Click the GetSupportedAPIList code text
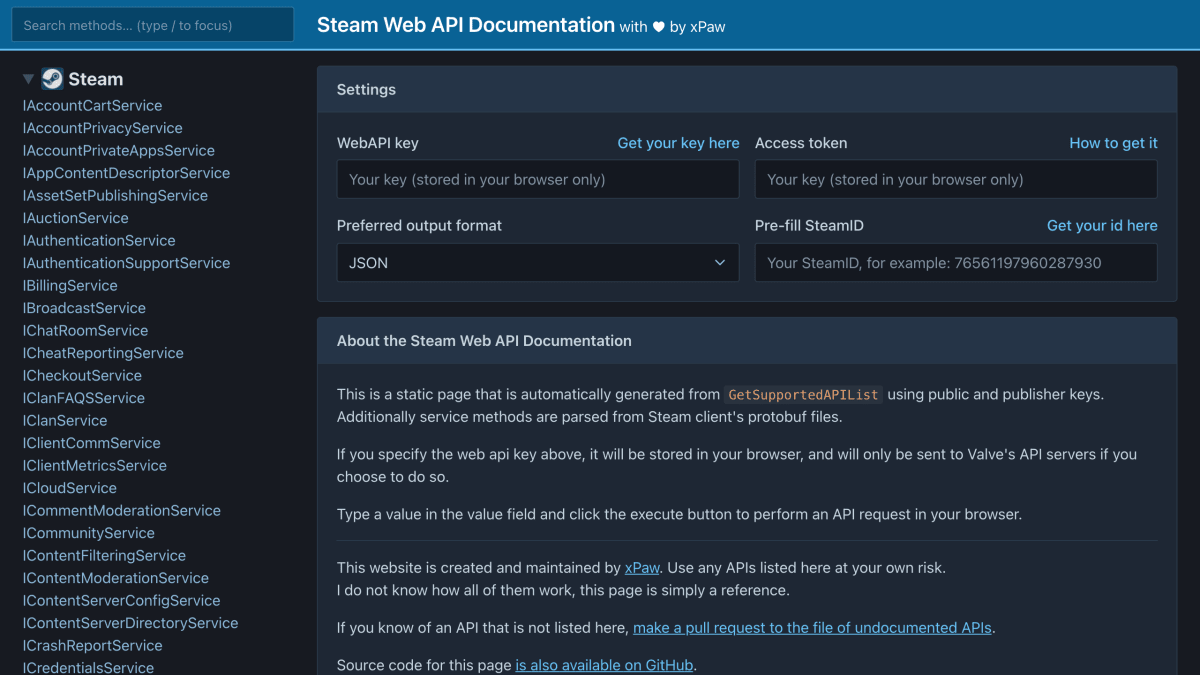This screenshot has width=1200, height=675. (x=803, y=395)
